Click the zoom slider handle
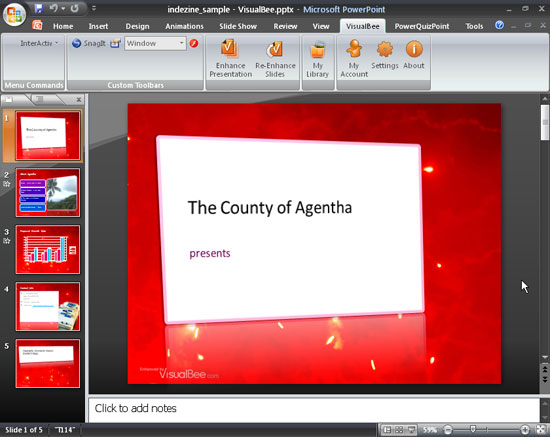Image resolution: width=550 pixels, height=437 pixels. pyautogui.click(x=473, y=429)
